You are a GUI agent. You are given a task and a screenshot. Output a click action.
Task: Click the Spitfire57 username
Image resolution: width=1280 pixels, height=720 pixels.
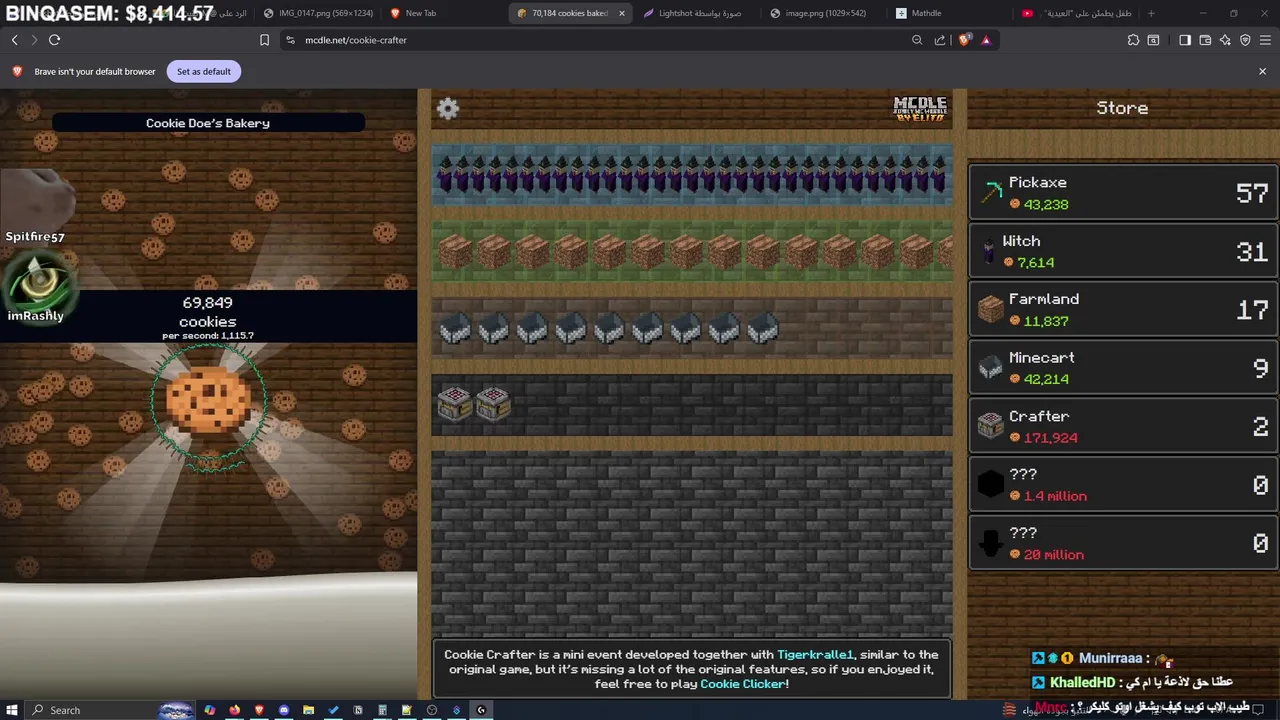[x=35, y=237]
